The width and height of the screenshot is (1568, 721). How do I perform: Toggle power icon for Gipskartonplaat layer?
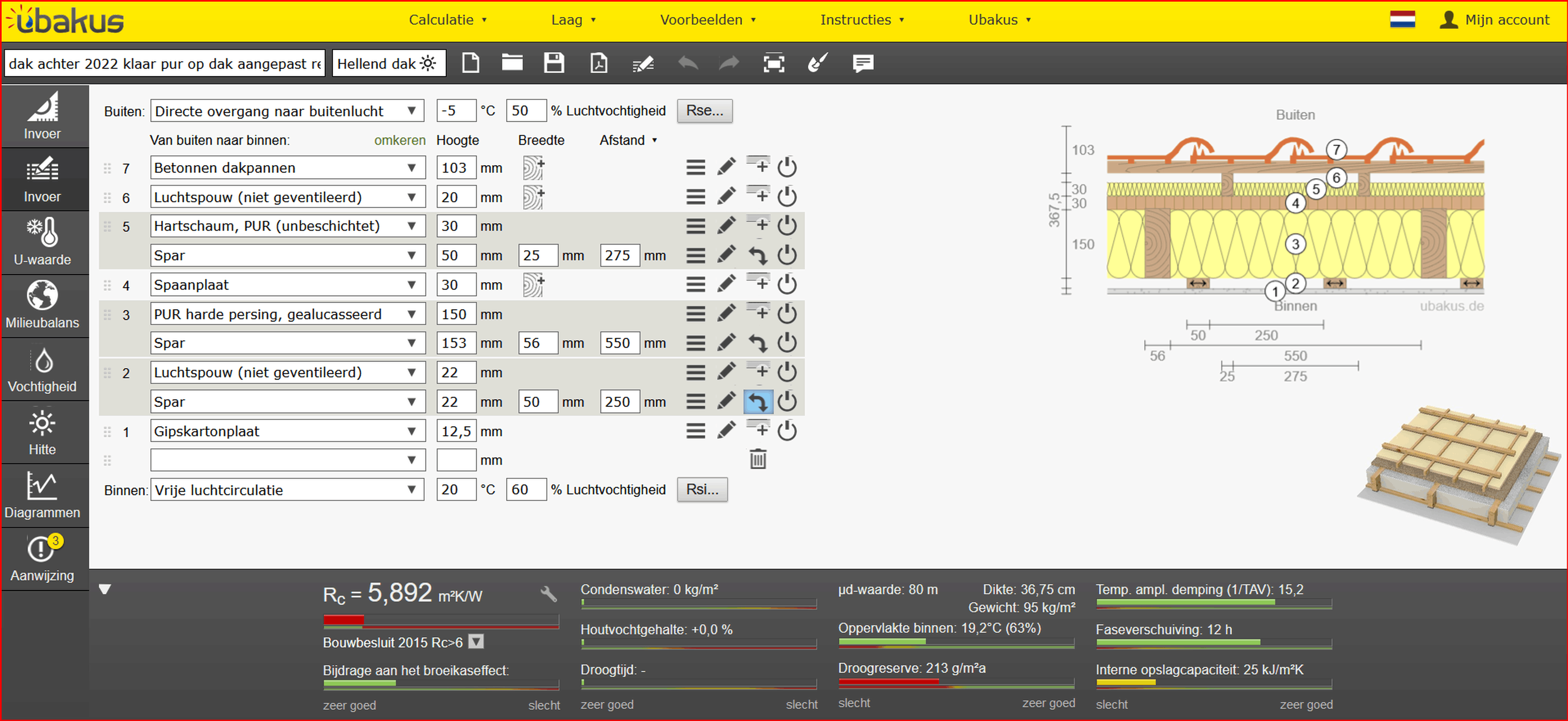787,431
